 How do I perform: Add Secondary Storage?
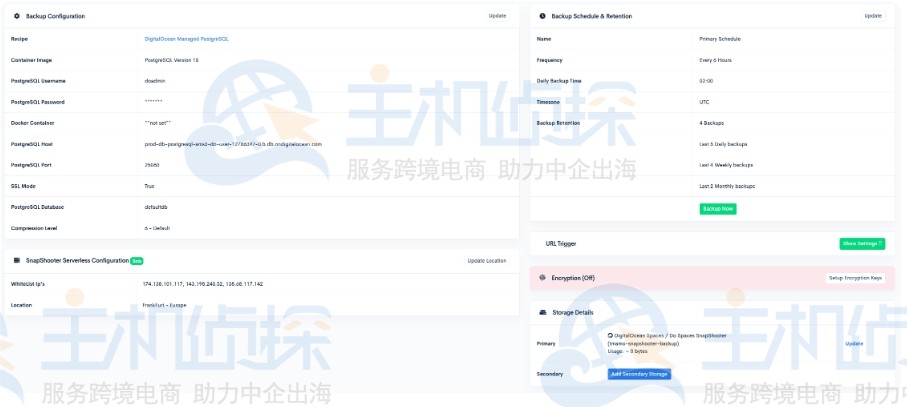coord(639,374)
